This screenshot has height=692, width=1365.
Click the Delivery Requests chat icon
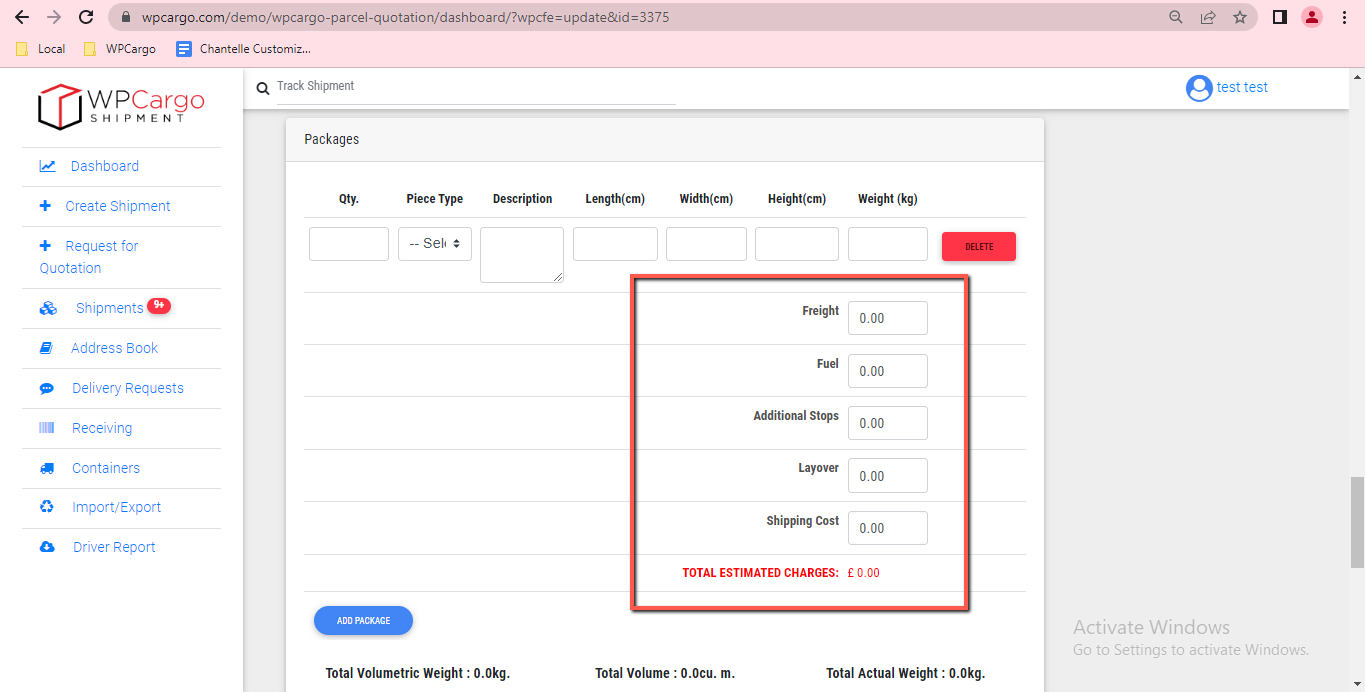[46, 388]
